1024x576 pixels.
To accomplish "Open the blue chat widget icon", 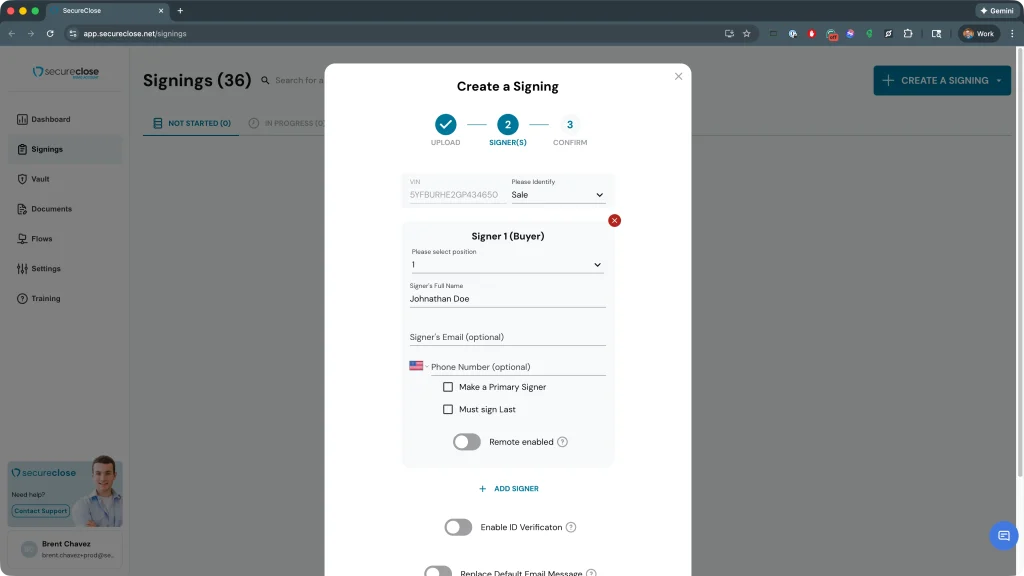I will pyautogui.click(x=1003, y=536).
